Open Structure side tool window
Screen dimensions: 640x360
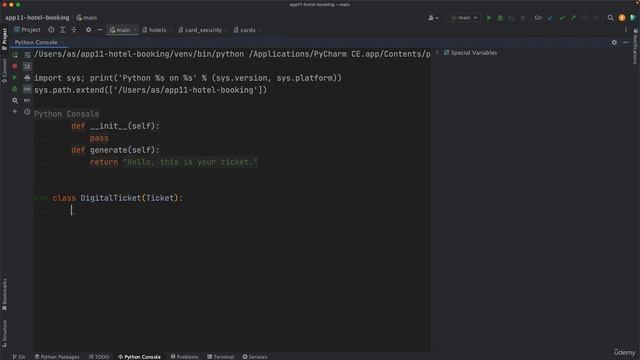pos(4,333)
